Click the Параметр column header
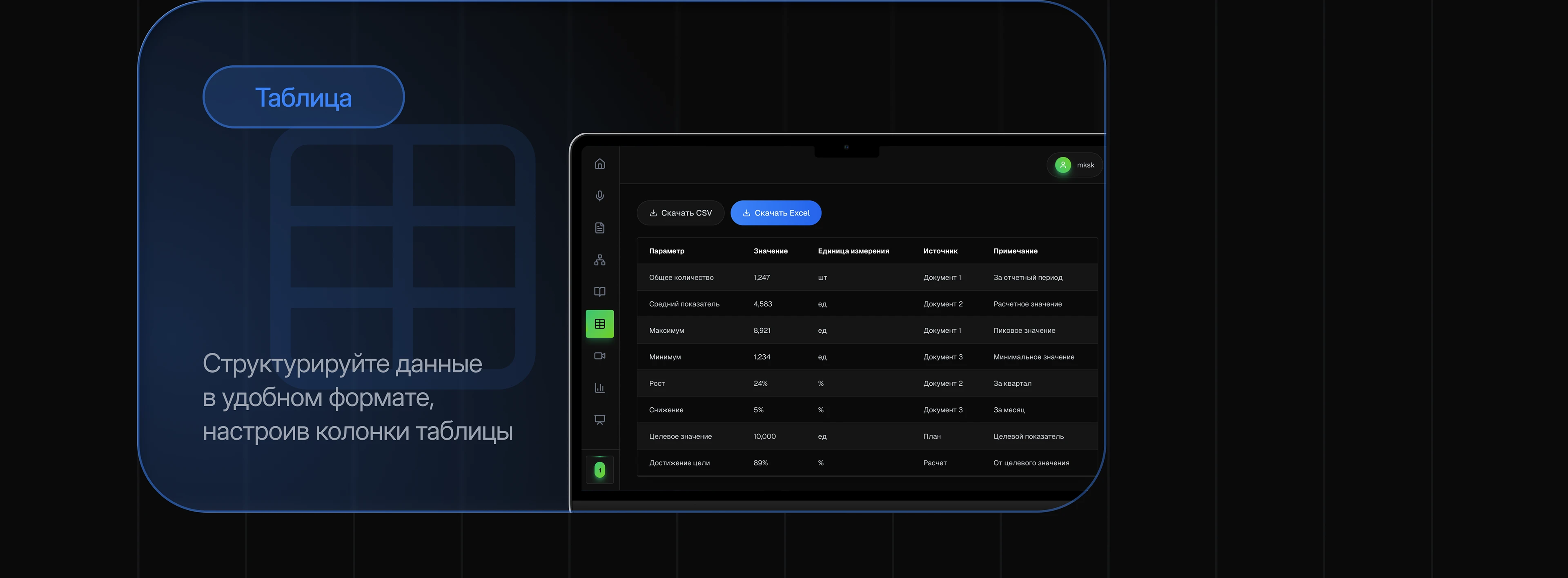The image size is (1568, 578). click(666, 251)
